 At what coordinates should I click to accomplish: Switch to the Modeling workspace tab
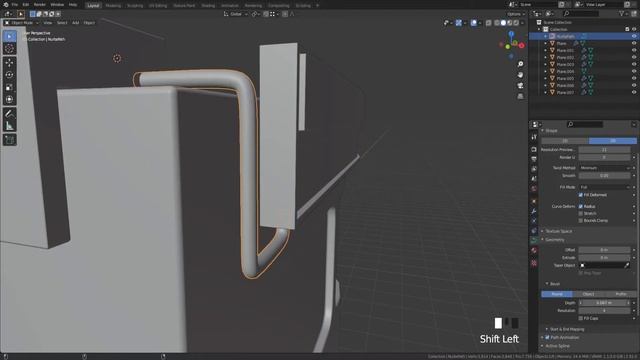[113, 6]
